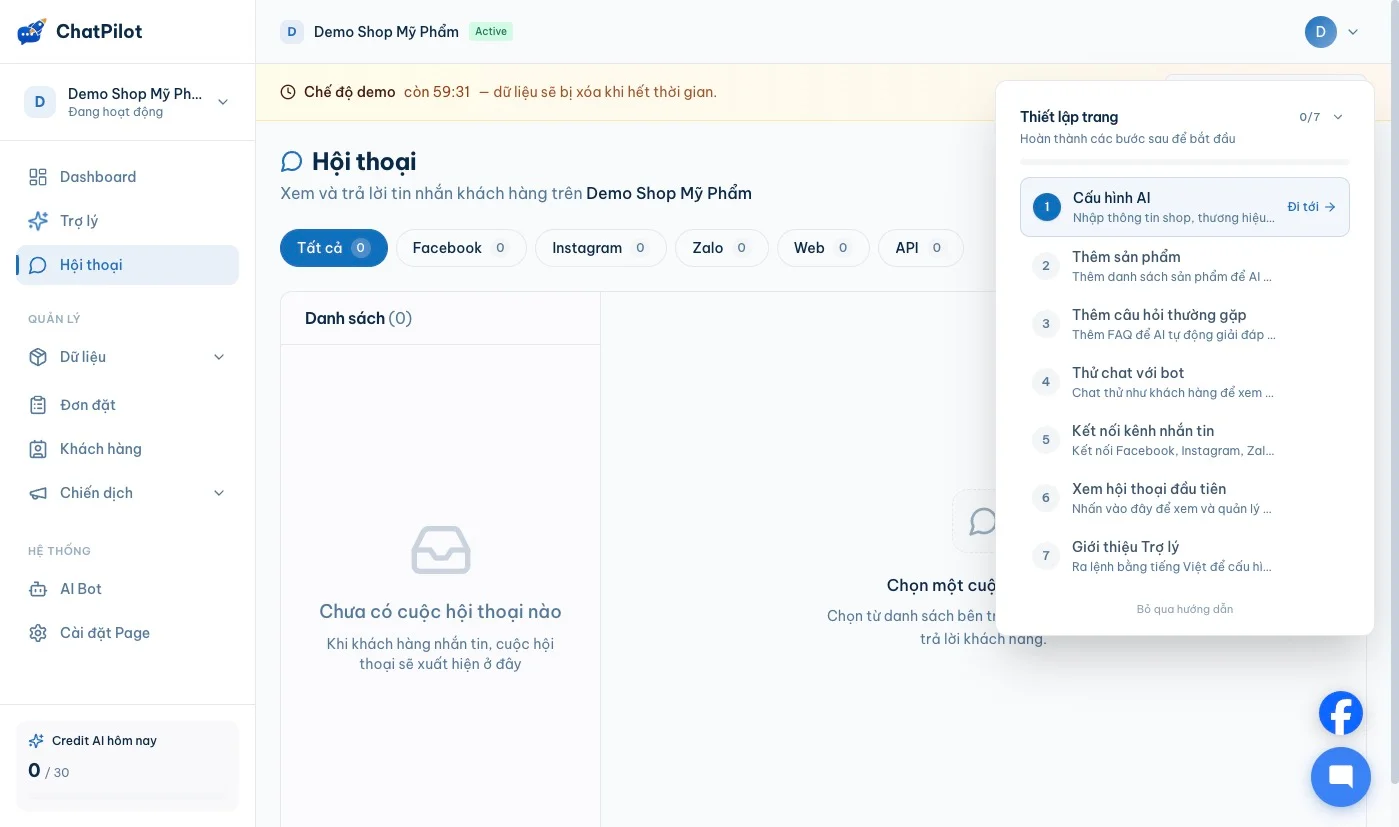Click the Chiến dịch megaphone icon

click(38, 493)
